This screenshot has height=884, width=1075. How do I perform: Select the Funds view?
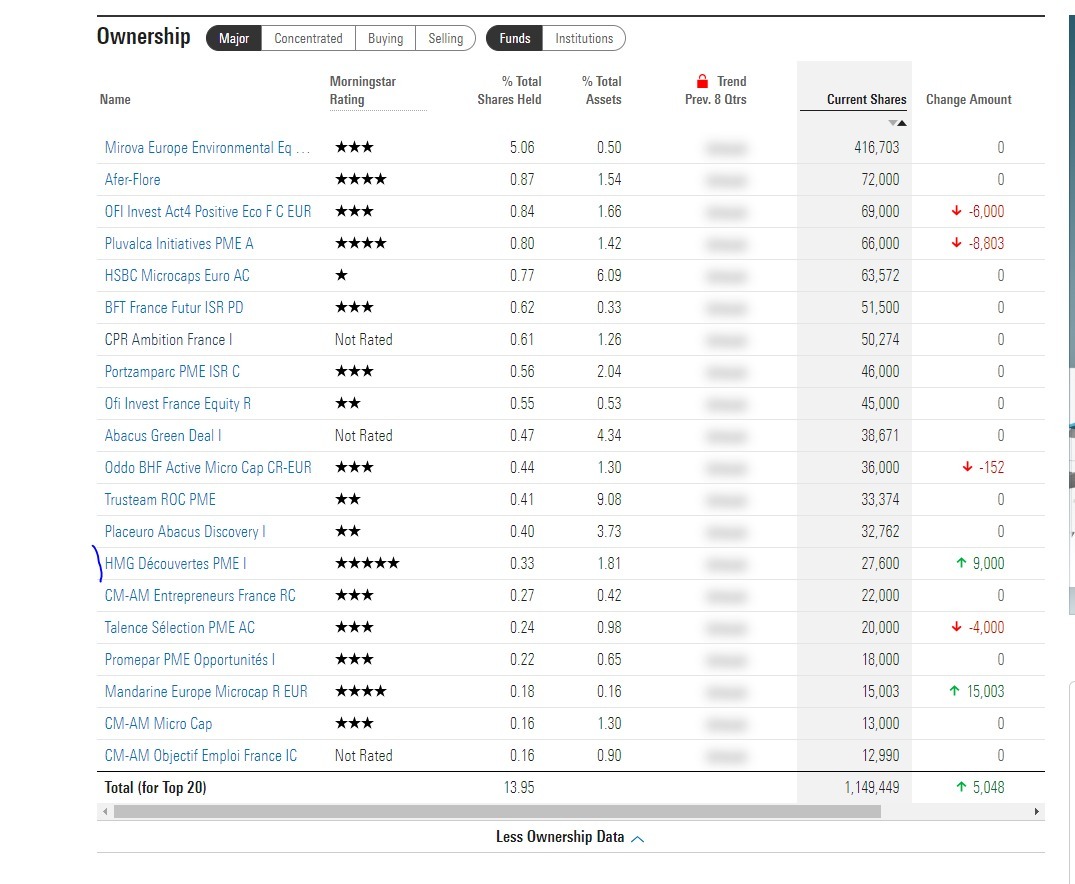coord(514,38)
